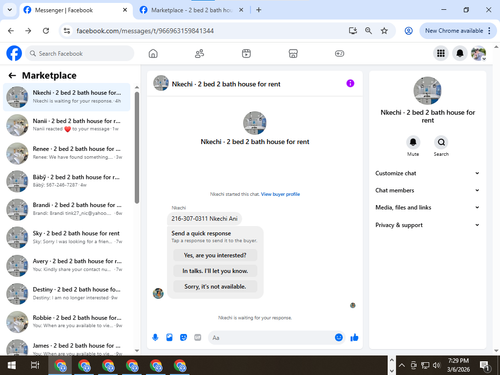500x375 pixels.
Task: Open Chrome profile icon
Action: coord(408,31)
